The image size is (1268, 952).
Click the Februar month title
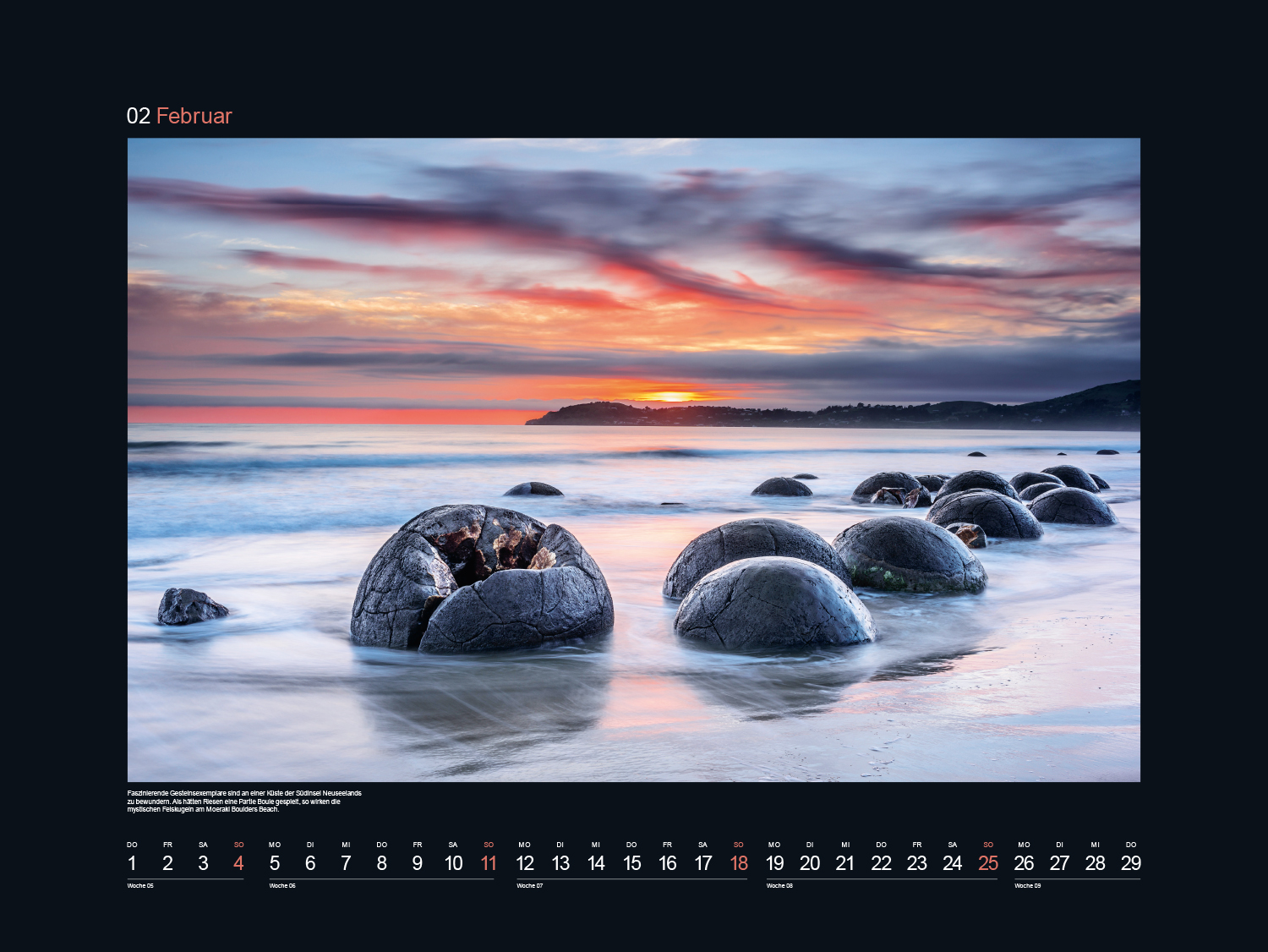click(x=194, y=116)
